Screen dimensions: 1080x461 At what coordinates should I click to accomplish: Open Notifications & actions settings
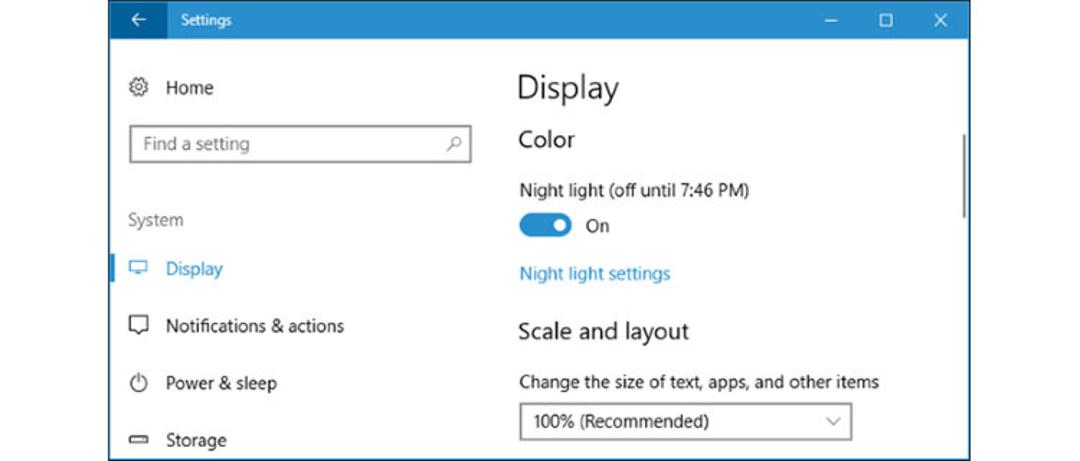[x=255, y=325]
